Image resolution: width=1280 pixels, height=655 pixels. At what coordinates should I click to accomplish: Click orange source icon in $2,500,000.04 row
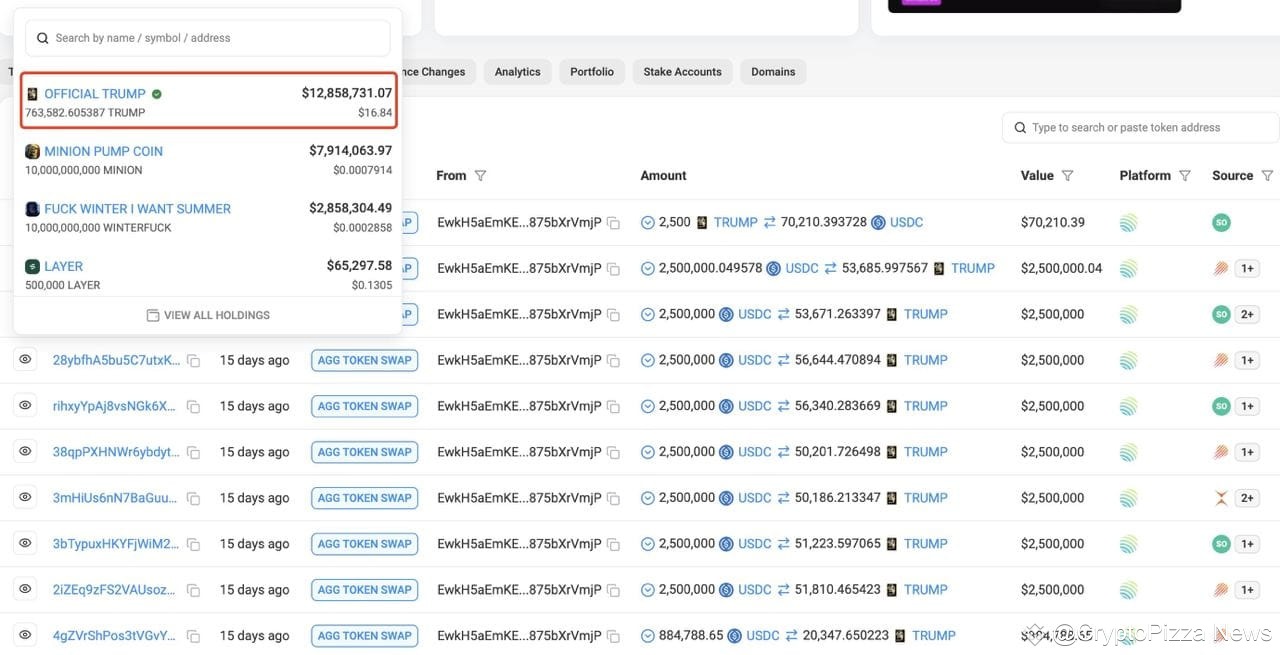point(1221,269)
